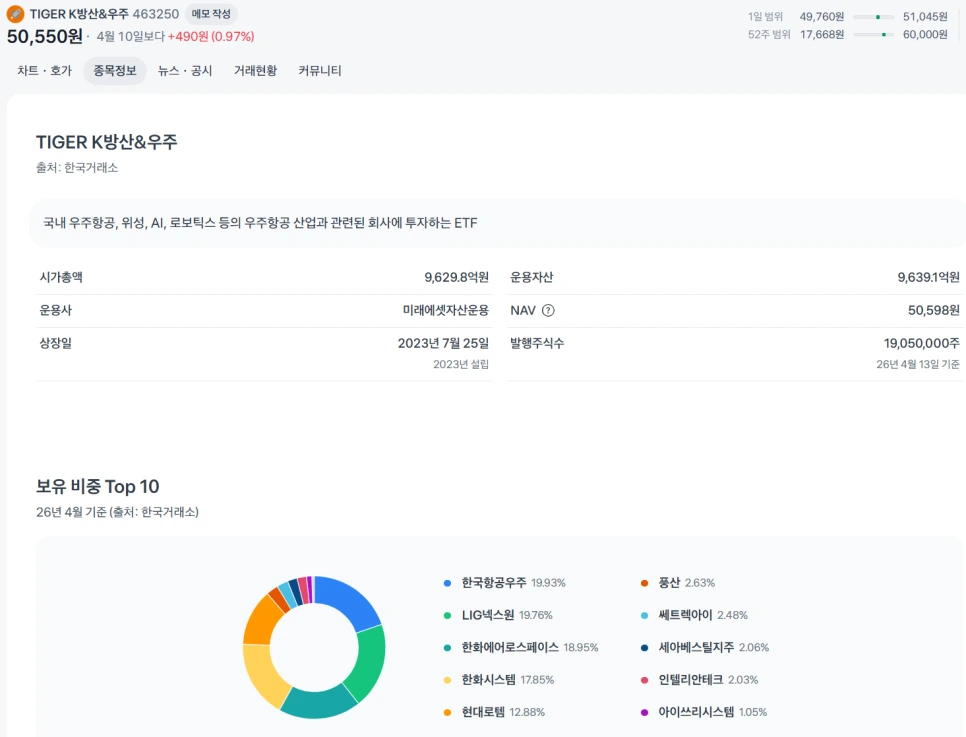
Task: Click the 52-week low value 17,668원
Action: coord(822,35)
